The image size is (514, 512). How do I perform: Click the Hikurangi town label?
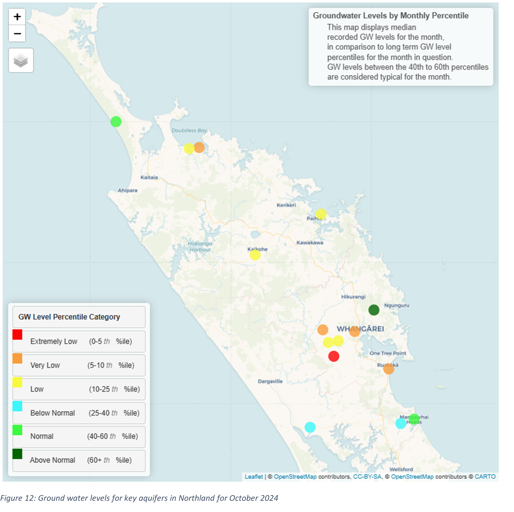click(353, 297)
